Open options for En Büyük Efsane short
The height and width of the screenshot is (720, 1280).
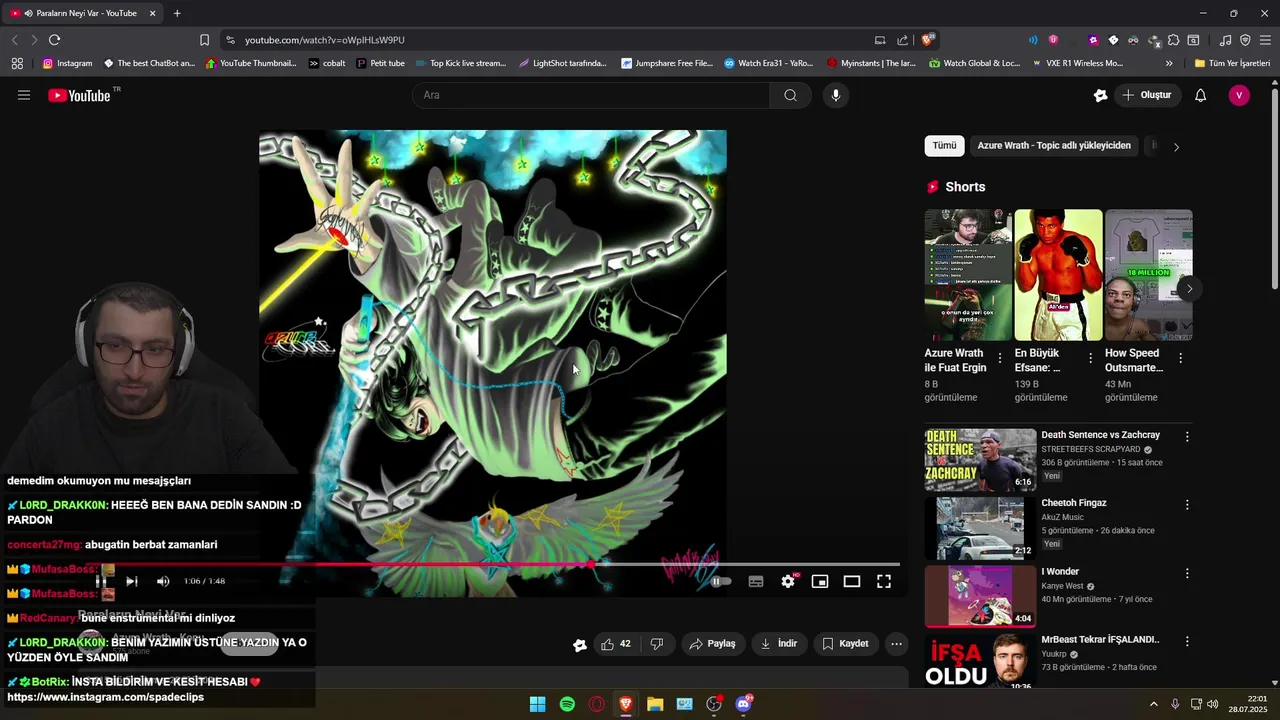(x=1090, y=358)
